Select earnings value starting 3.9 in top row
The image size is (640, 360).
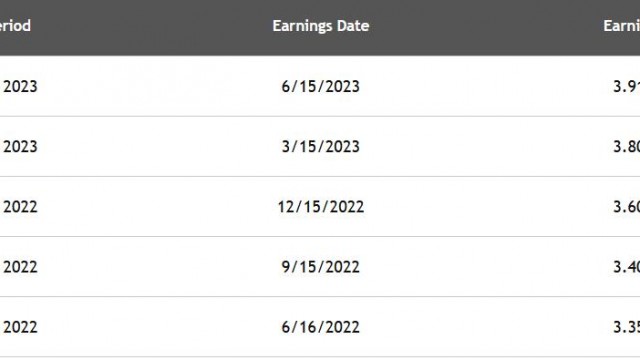pyautogui.click(x=627, y=87)
